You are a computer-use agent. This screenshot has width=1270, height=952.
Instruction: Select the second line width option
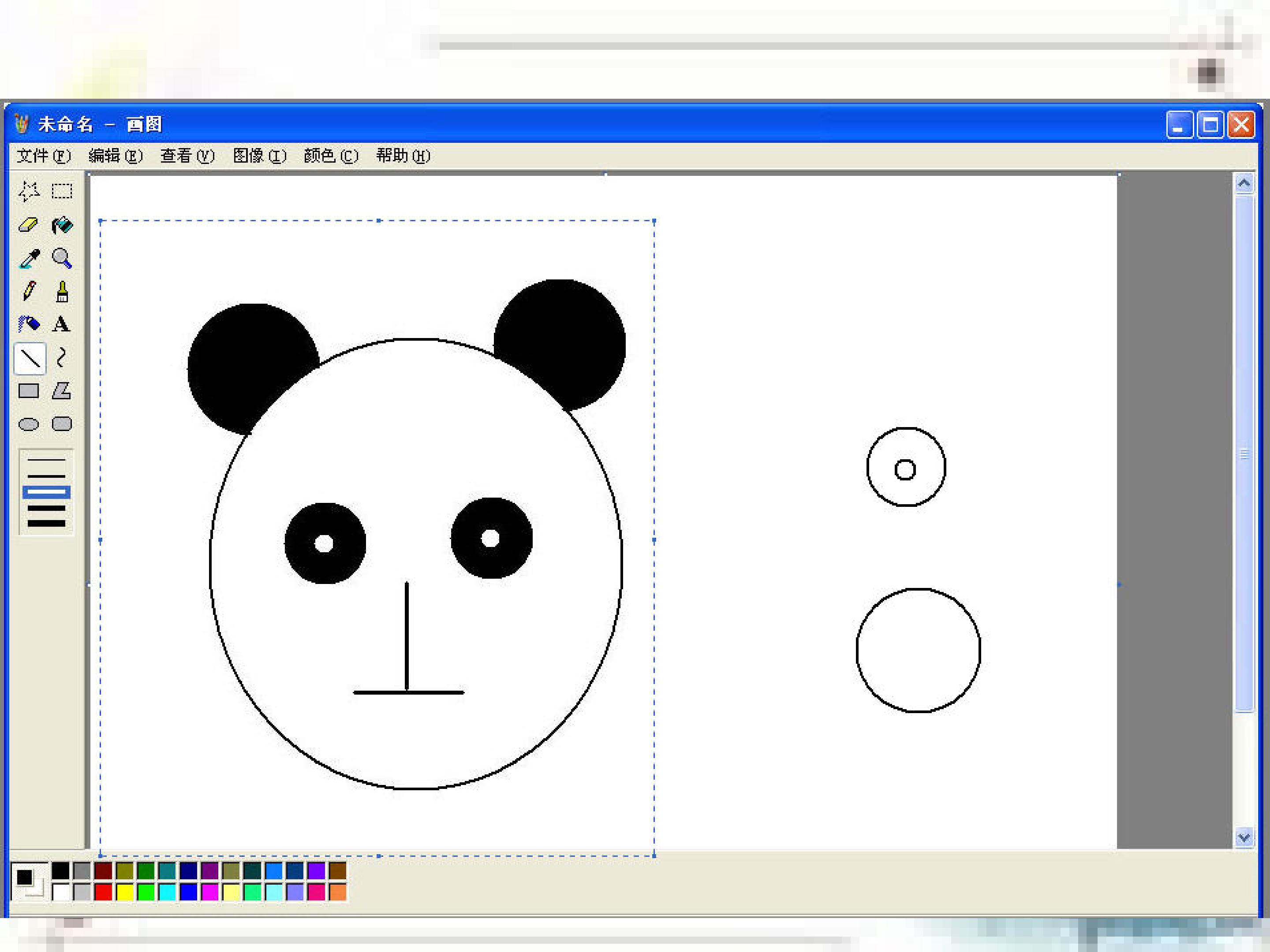pyautogui.click(x=46, y=476)
